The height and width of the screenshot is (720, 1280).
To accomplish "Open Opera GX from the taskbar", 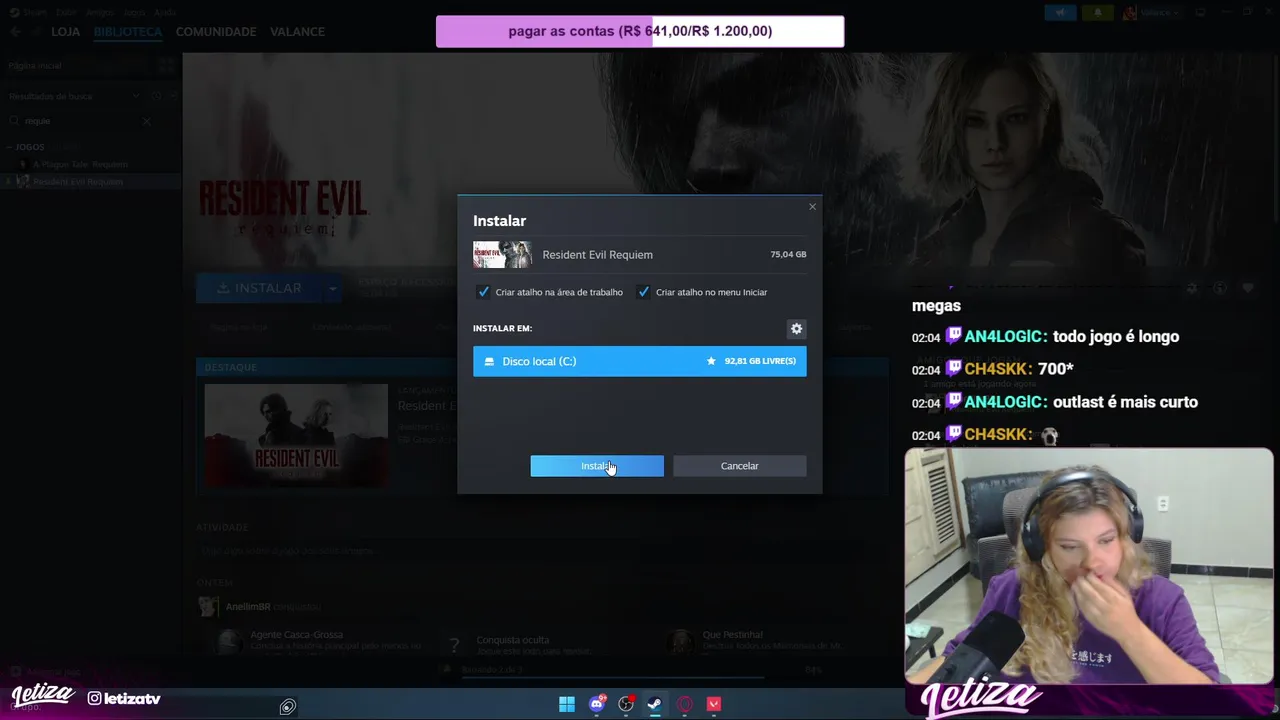I will (x=685, y=704).
